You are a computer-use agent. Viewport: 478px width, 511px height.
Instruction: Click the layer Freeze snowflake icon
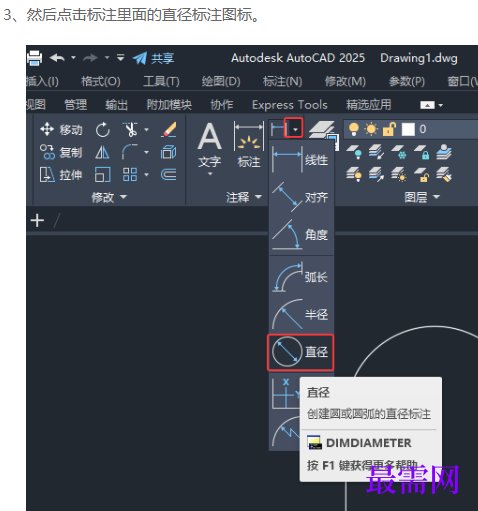point(399,152)
